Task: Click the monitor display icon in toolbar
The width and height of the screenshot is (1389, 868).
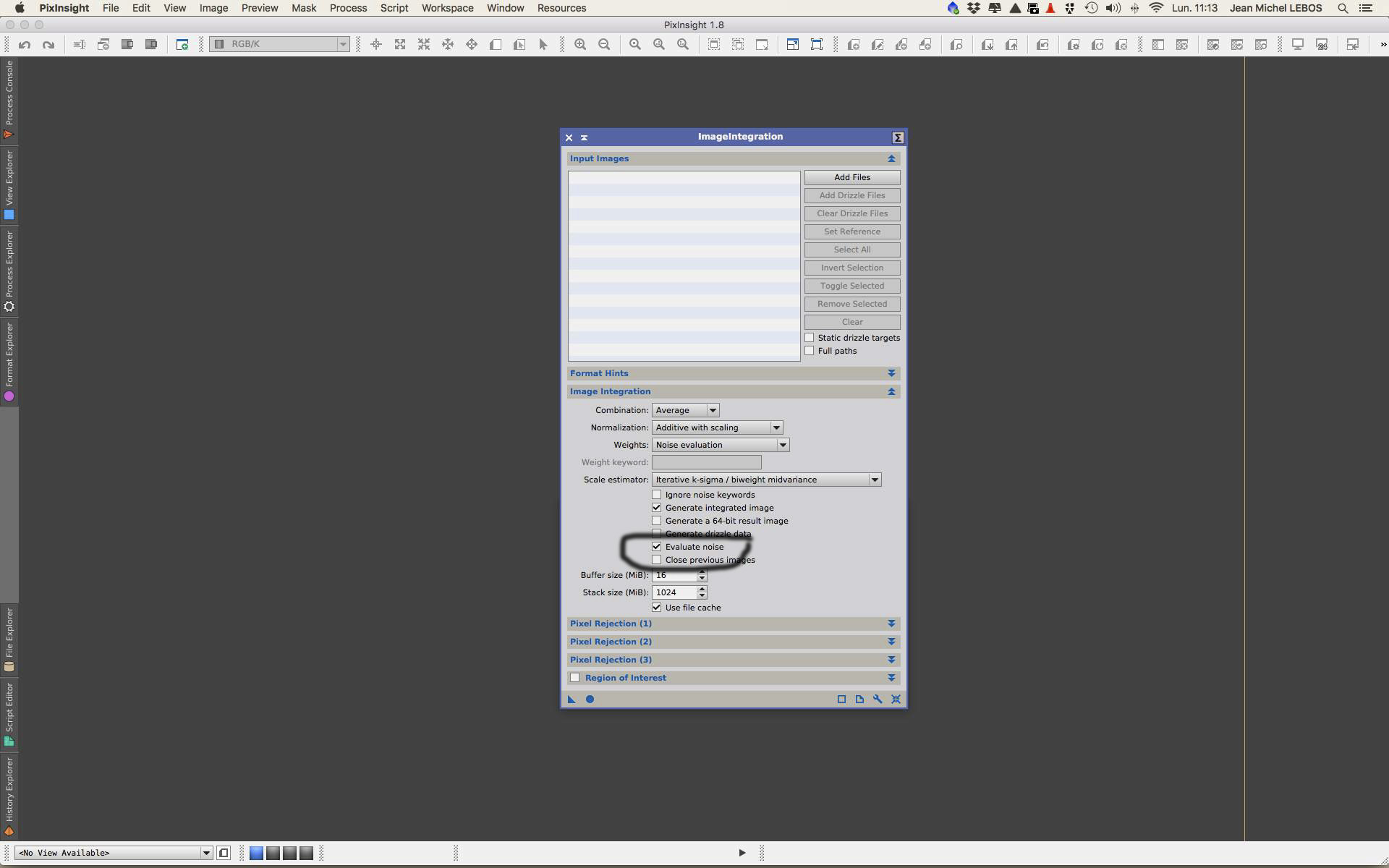Action: coord(1298,45)
